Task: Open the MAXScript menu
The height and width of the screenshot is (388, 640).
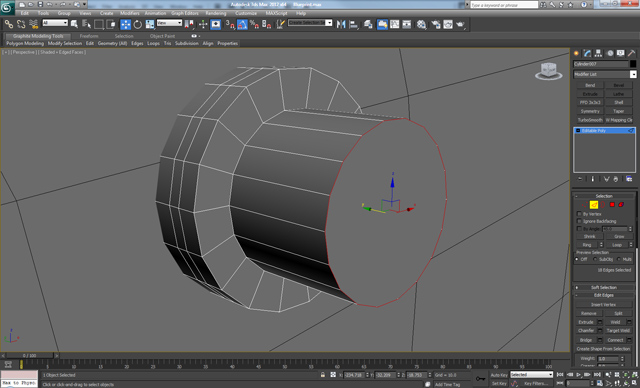Action: [276, 13]
